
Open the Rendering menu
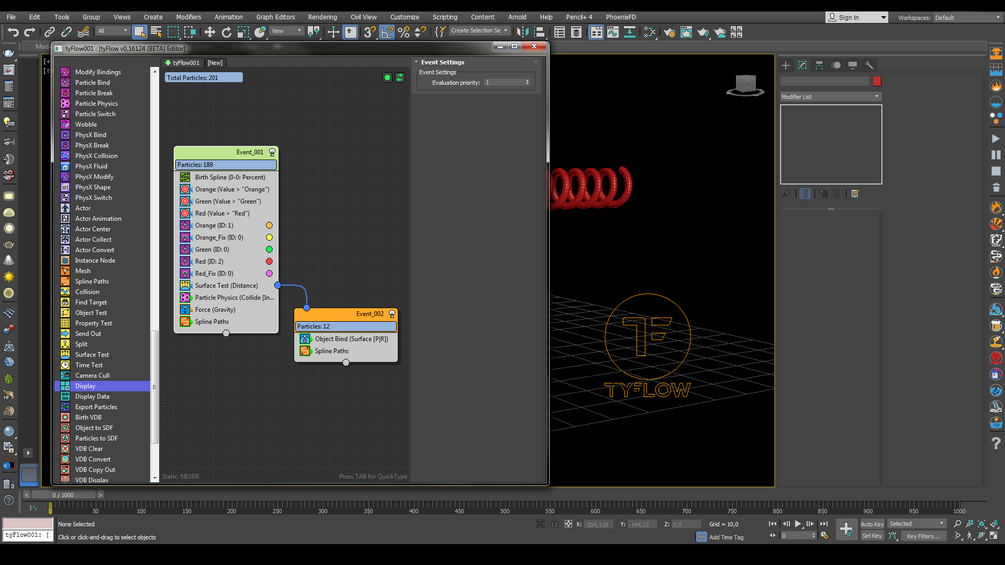322,17
